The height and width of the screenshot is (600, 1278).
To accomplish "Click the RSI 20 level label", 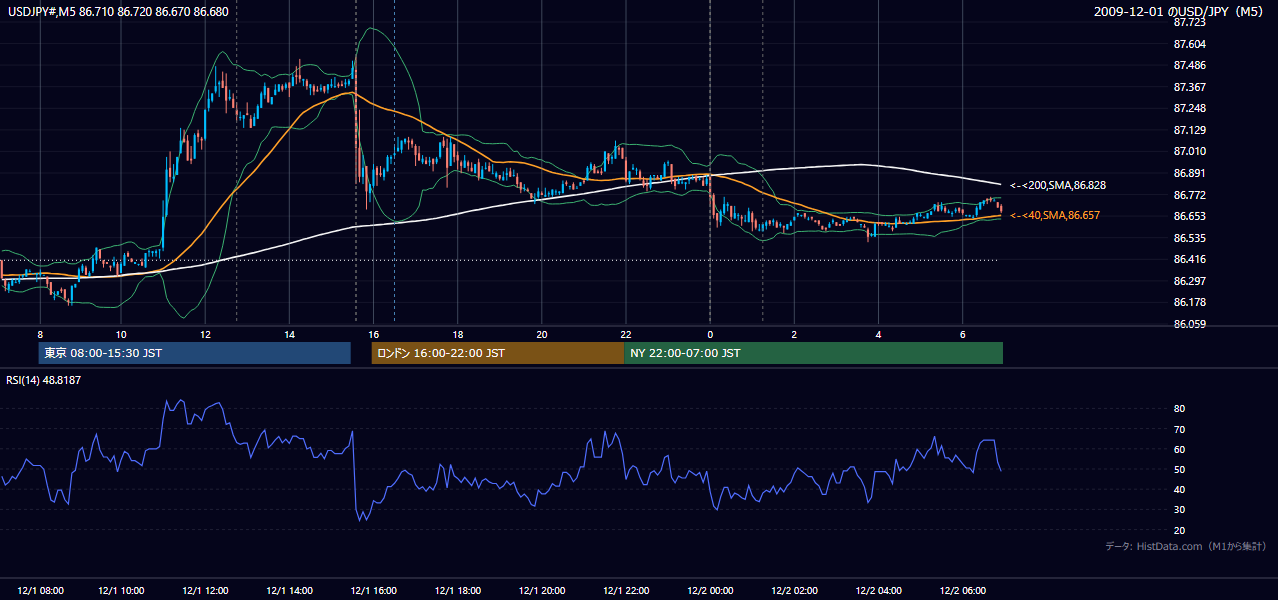I will coord(1180,530).
